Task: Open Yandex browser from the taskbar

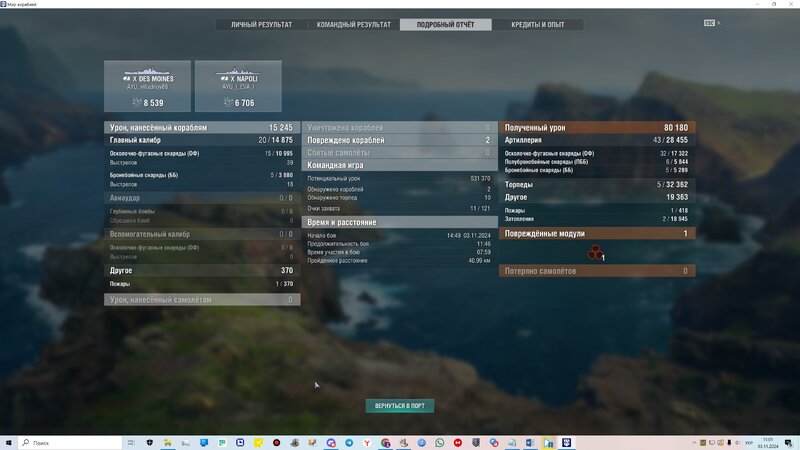Action: pyautogui.click(x=367, y=442)
